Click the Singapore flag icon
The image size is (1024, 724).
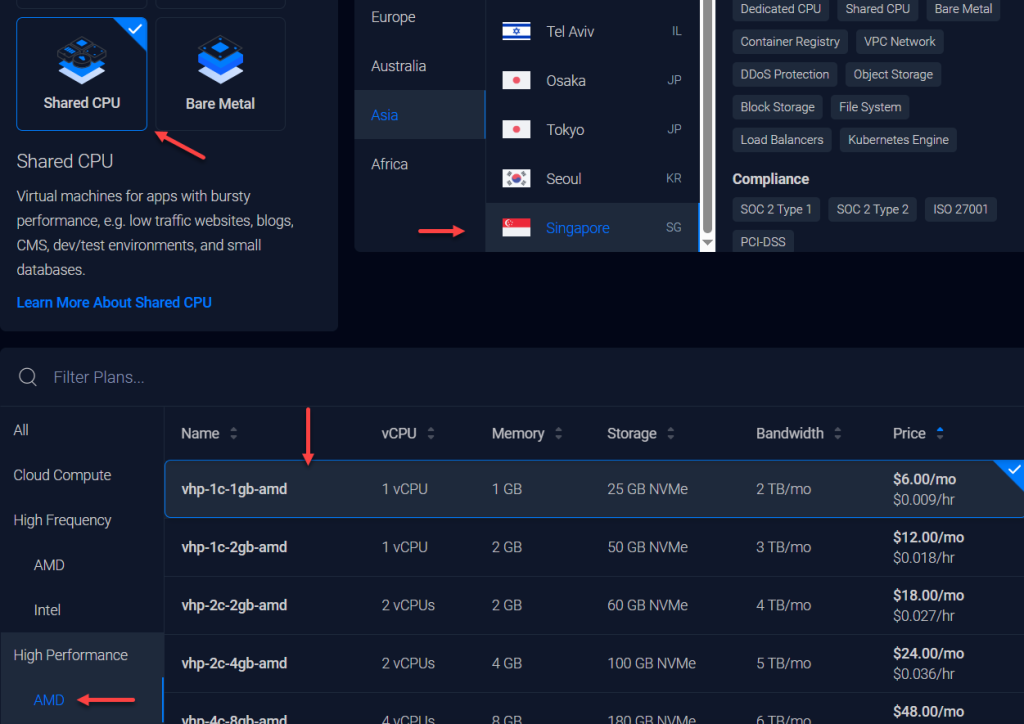[515, 227]
